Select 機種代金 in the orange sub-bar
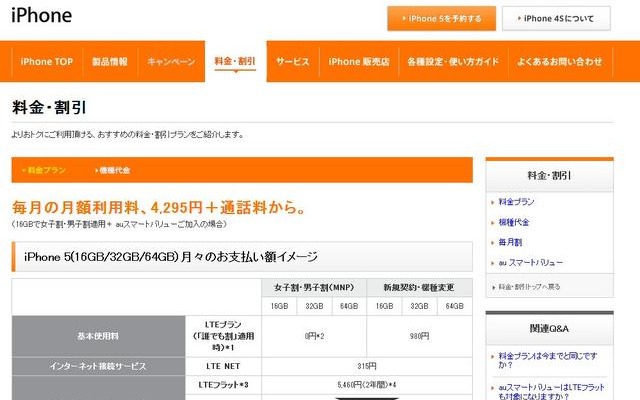 113,170
